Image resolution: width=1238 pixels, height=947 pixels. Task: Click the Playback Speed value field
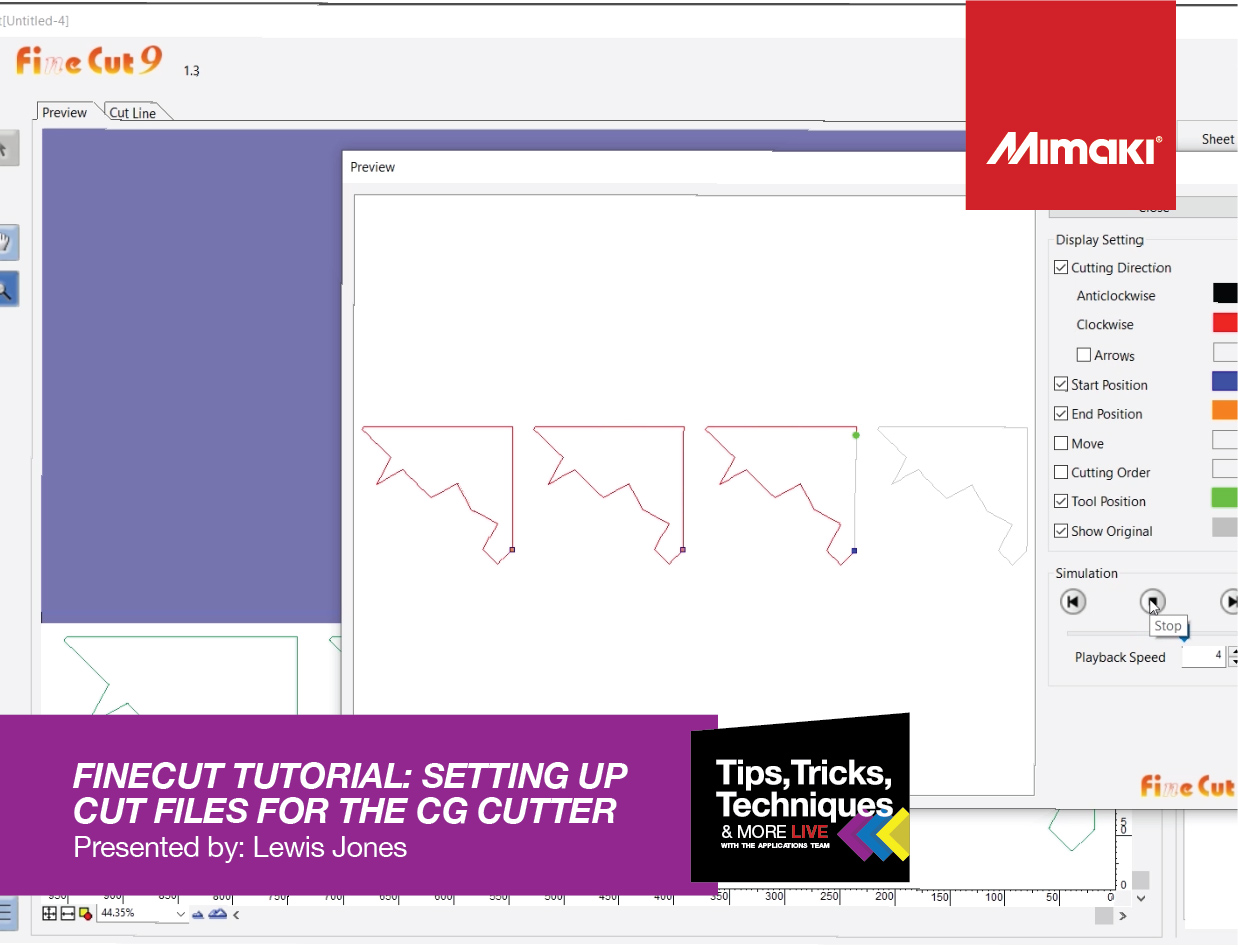(x=1203, y=656)
